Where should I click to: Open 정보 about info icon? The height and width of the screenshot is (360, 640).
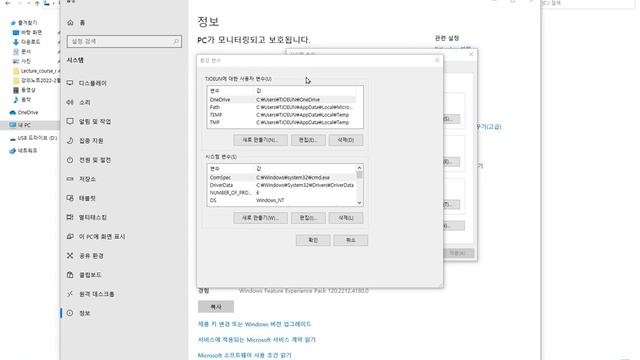[70, 313]
